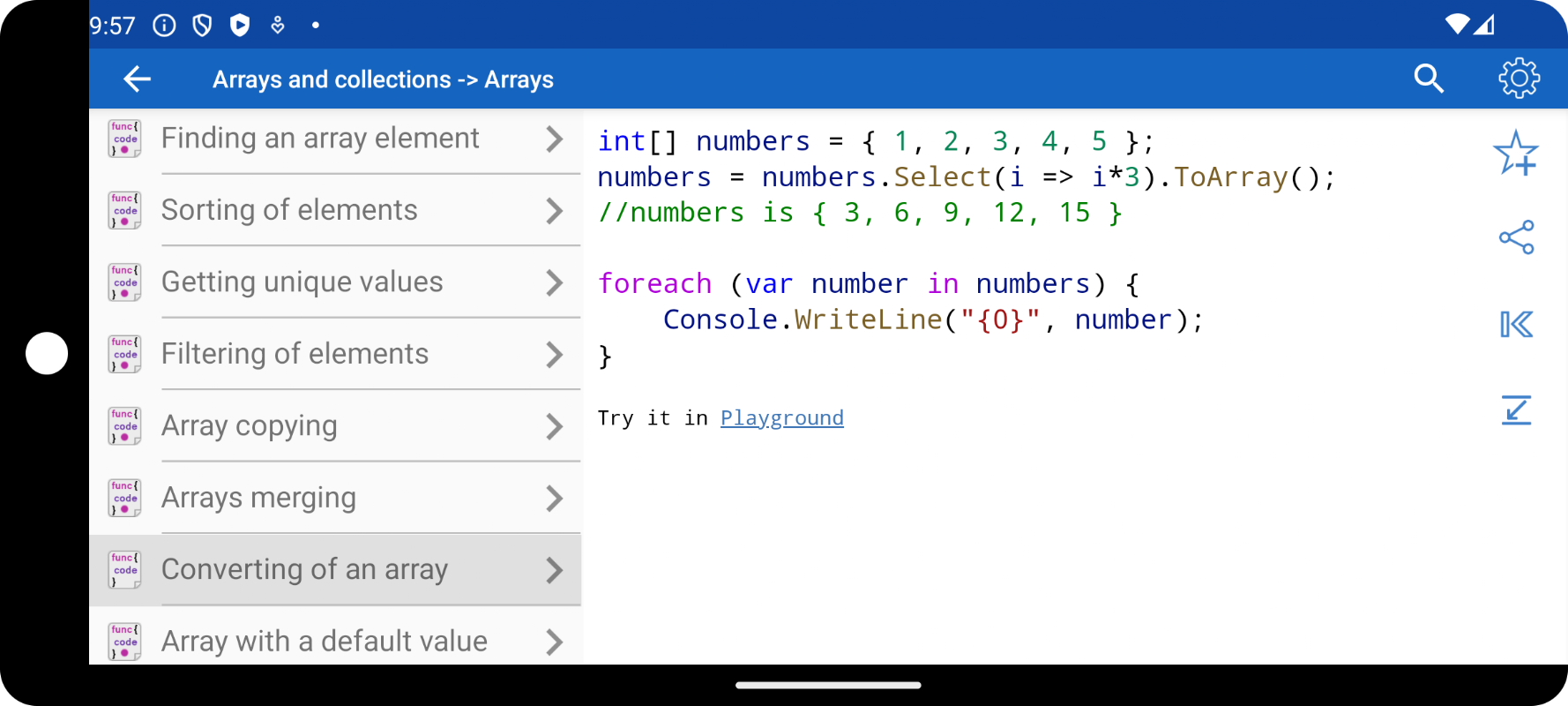Click the Arrays and collections -> Arrays title

pyautogui.click(x=383, y=79)
